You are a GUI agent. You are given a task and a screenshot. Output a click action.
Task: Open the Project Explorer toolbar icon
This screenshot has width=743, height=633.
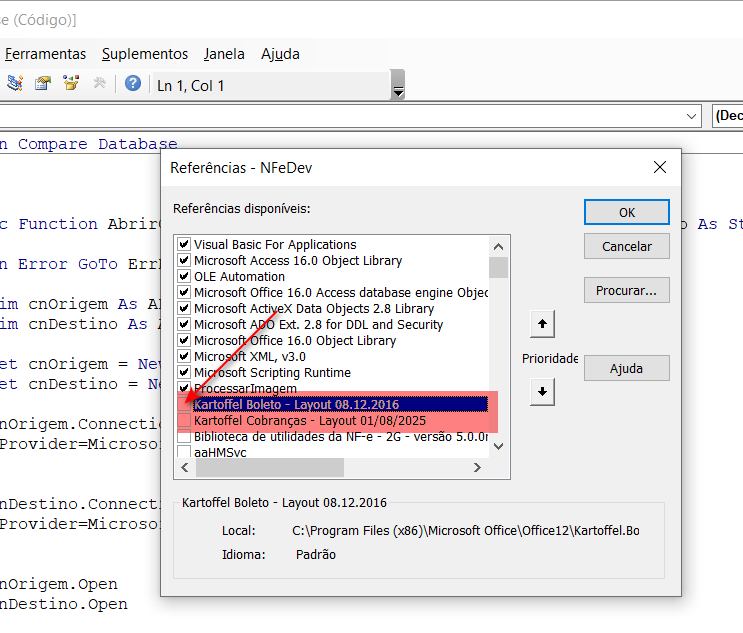(x=15, y=84)
